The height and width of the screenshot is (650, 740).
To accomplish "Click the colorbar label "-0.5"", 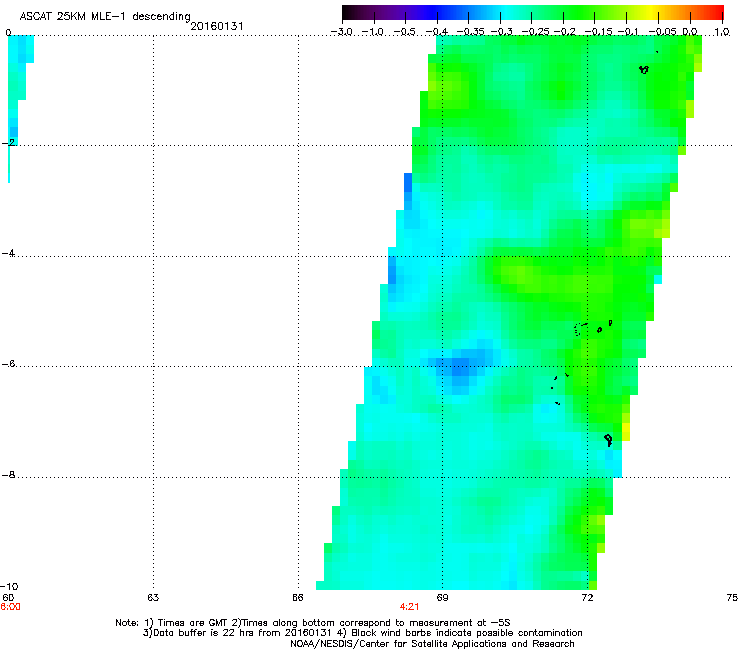I will 404,32.
